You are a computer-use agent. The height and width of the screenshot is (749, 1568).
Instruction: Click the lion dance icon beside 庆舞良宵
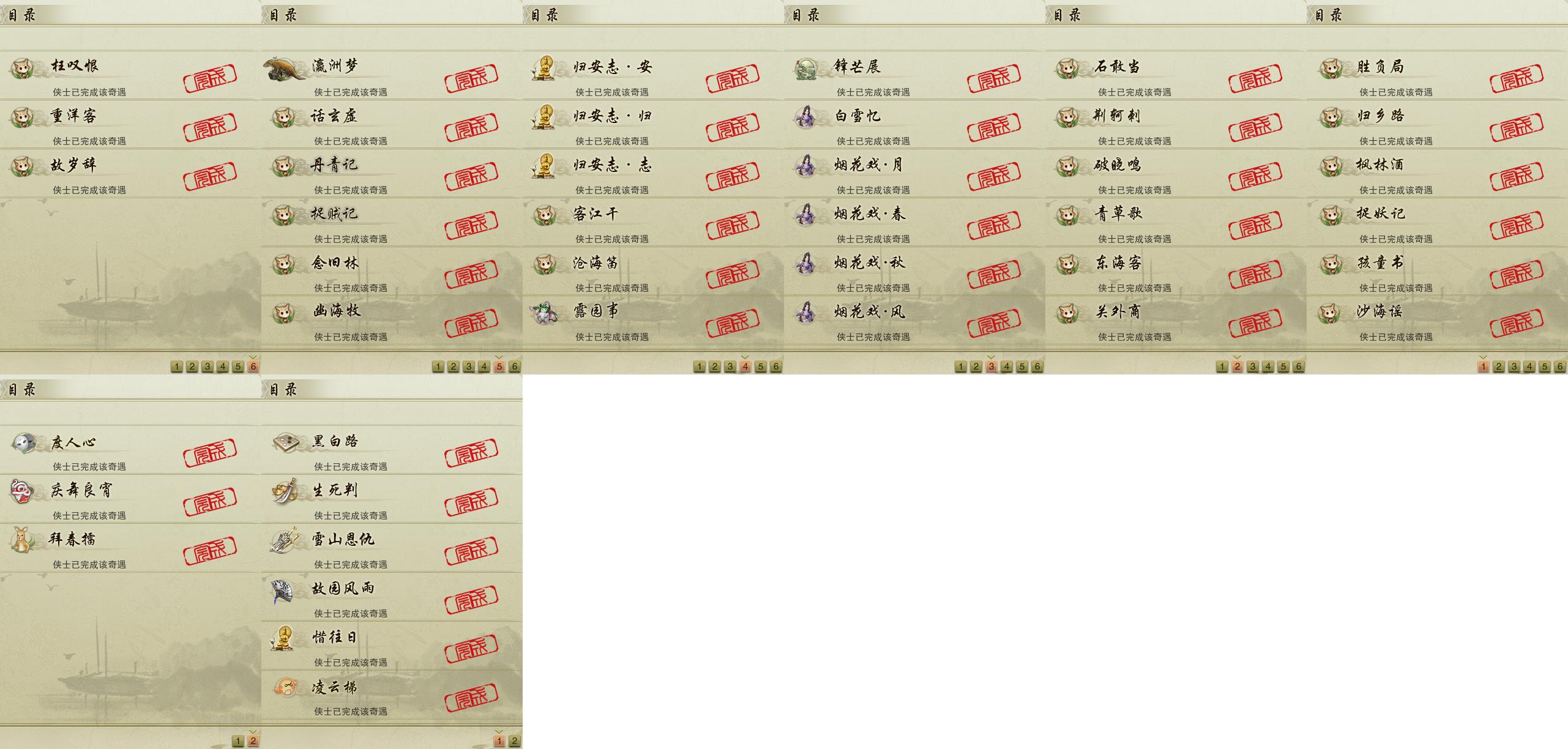coord(21,491)
